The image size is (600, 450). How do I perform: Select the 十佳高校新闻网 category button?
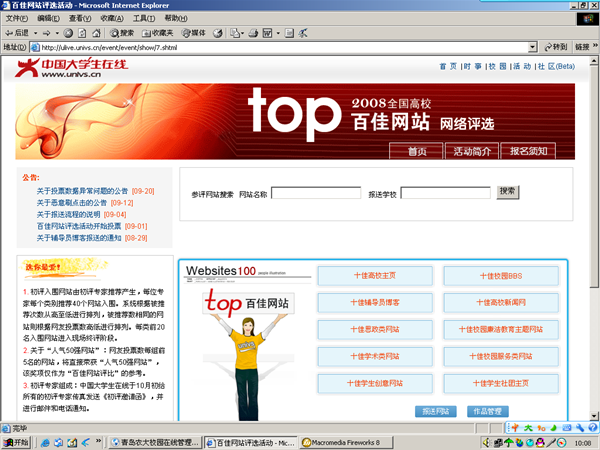pos(501,302)
